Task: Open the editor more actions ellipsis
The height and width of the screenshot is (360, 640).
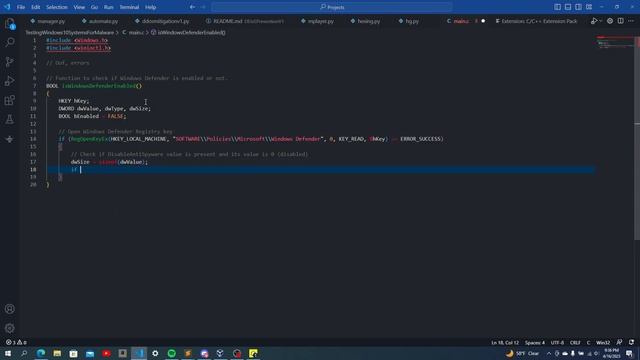Action: click(631, 21)
